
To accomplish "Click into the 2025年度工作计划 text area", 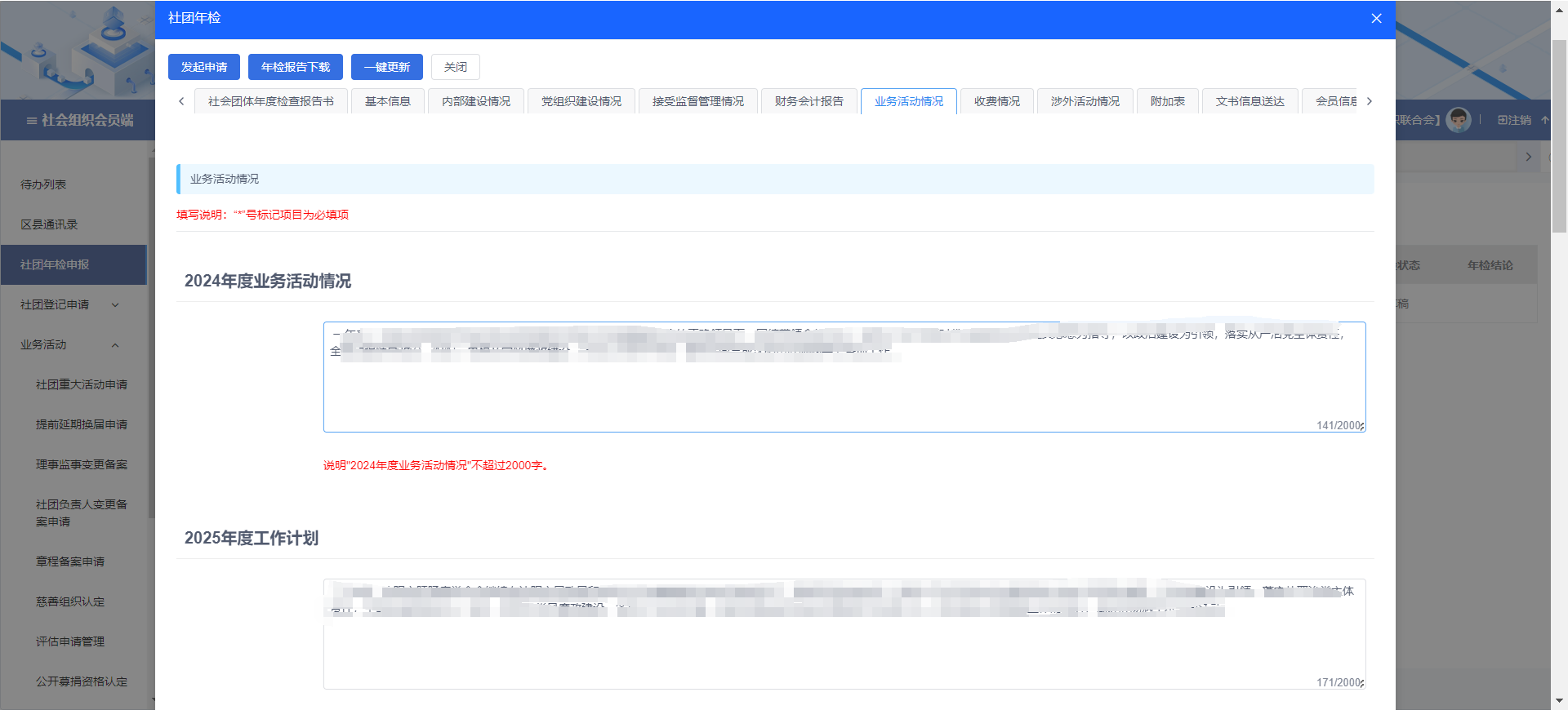I will point(844,649).
